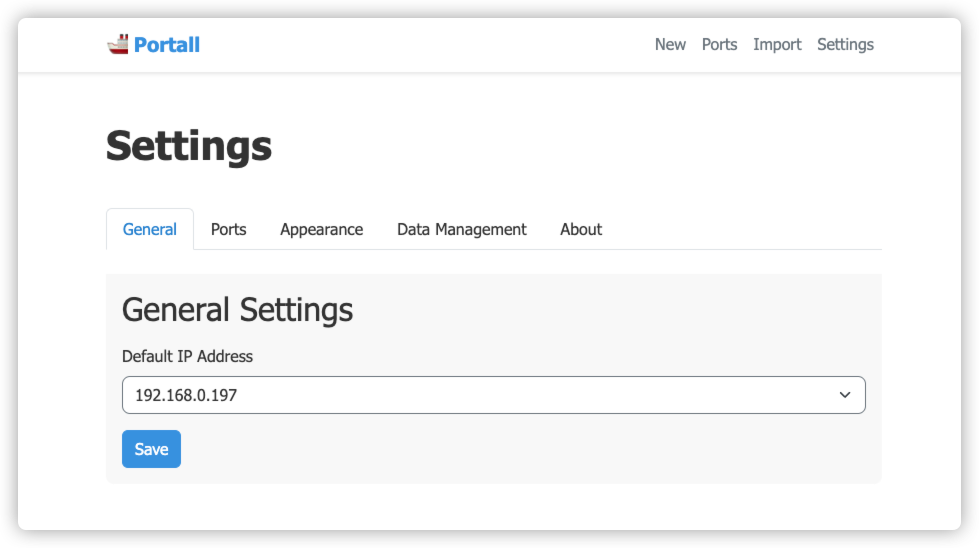Screen dimensions: 979x548
Task: Click the 192.168.0.197 IP address value
Action: [186, 396]
